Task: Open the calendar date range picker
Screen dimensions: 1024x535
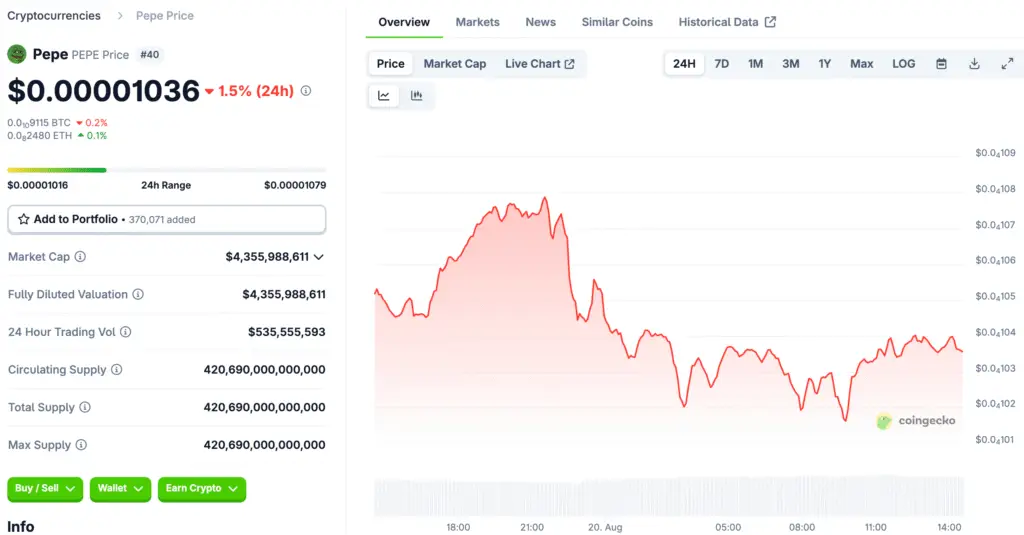Action: pos(941,64)
